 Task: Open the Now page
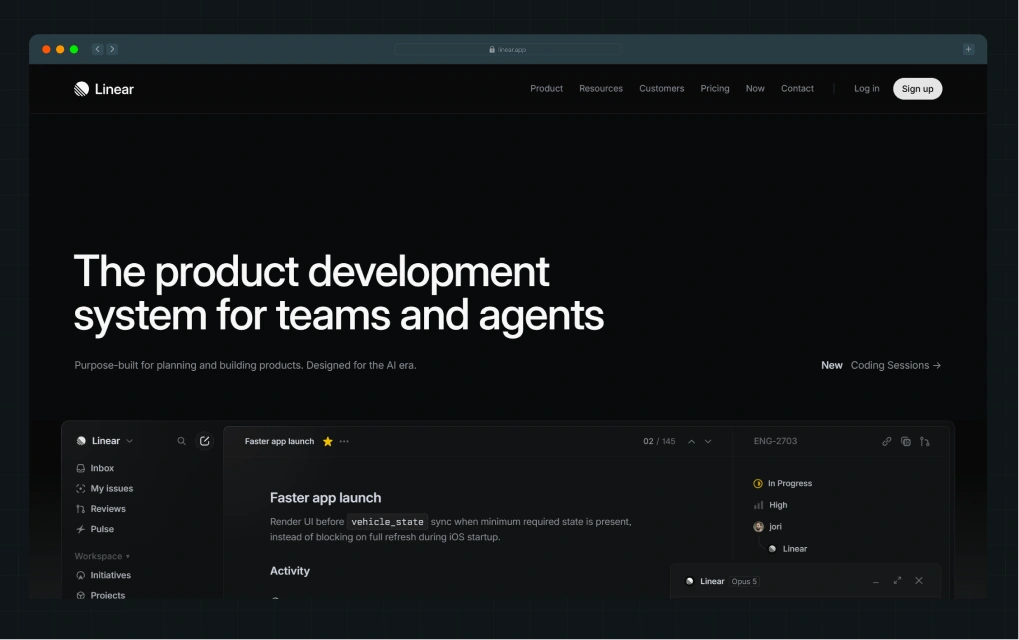click(755, 88)
